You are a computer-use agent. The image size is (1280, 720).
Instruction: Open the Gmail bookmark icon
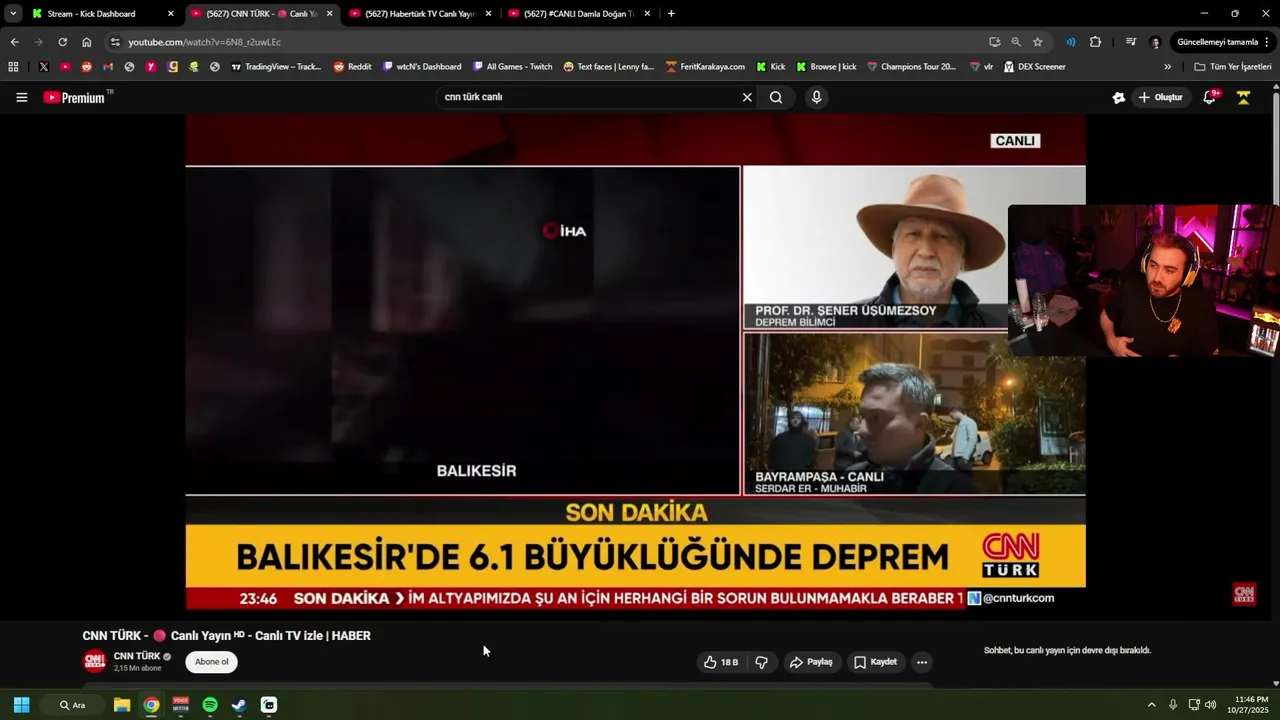108,67
